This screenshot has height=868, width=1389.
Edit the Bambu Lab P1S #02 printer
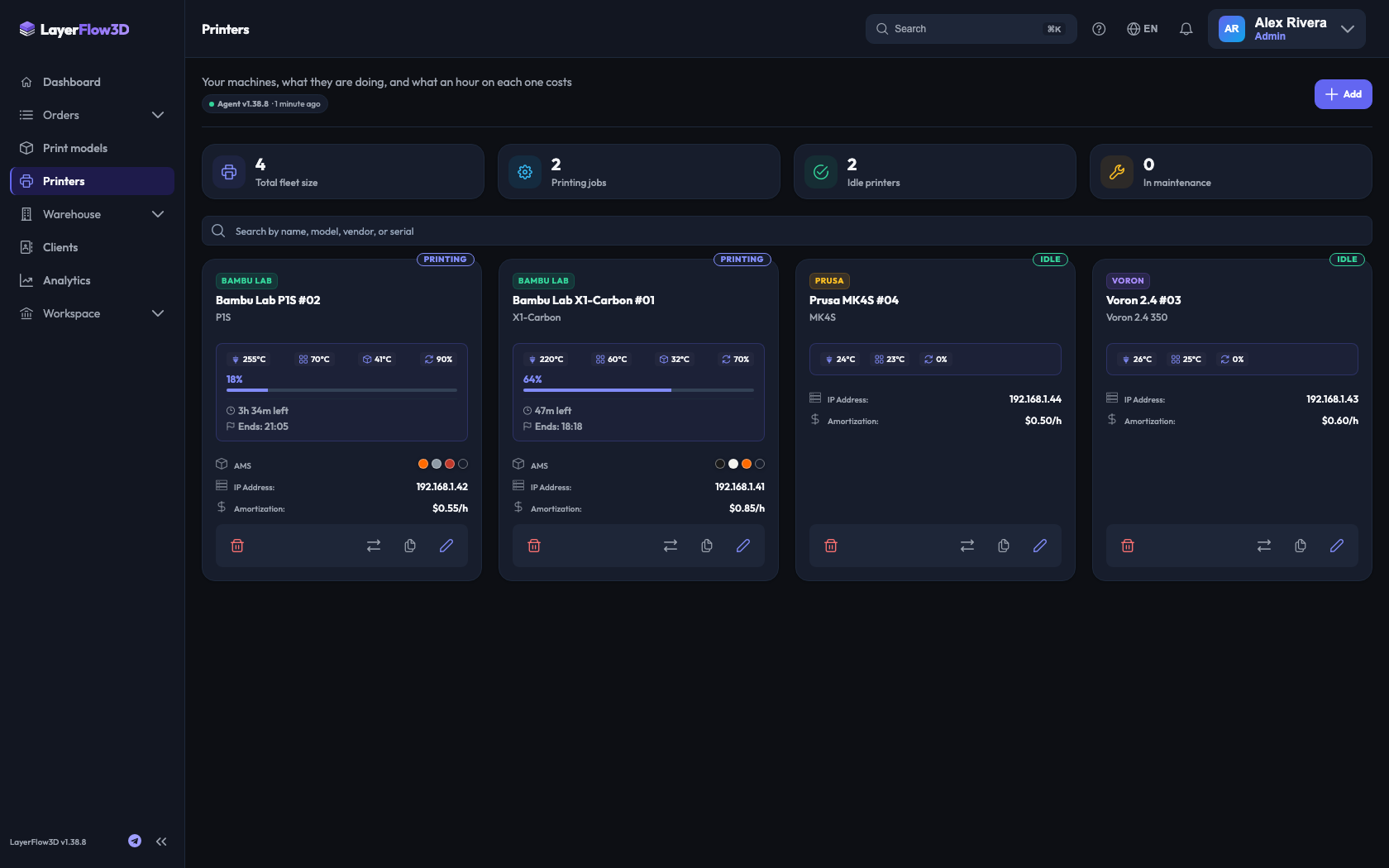click(446, 546)
